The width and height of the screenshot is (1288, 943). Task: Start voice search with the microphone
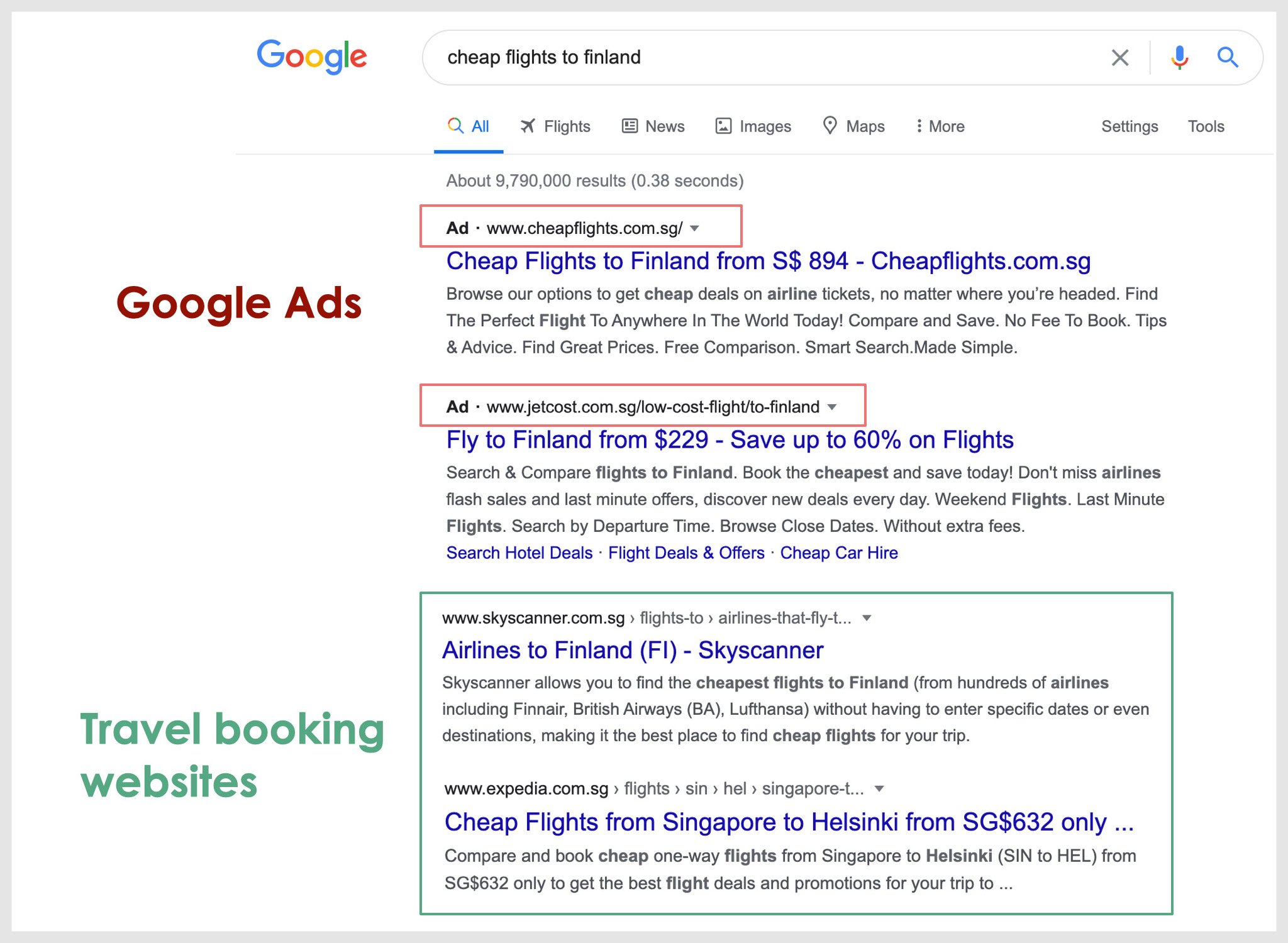pos(1179,58)
